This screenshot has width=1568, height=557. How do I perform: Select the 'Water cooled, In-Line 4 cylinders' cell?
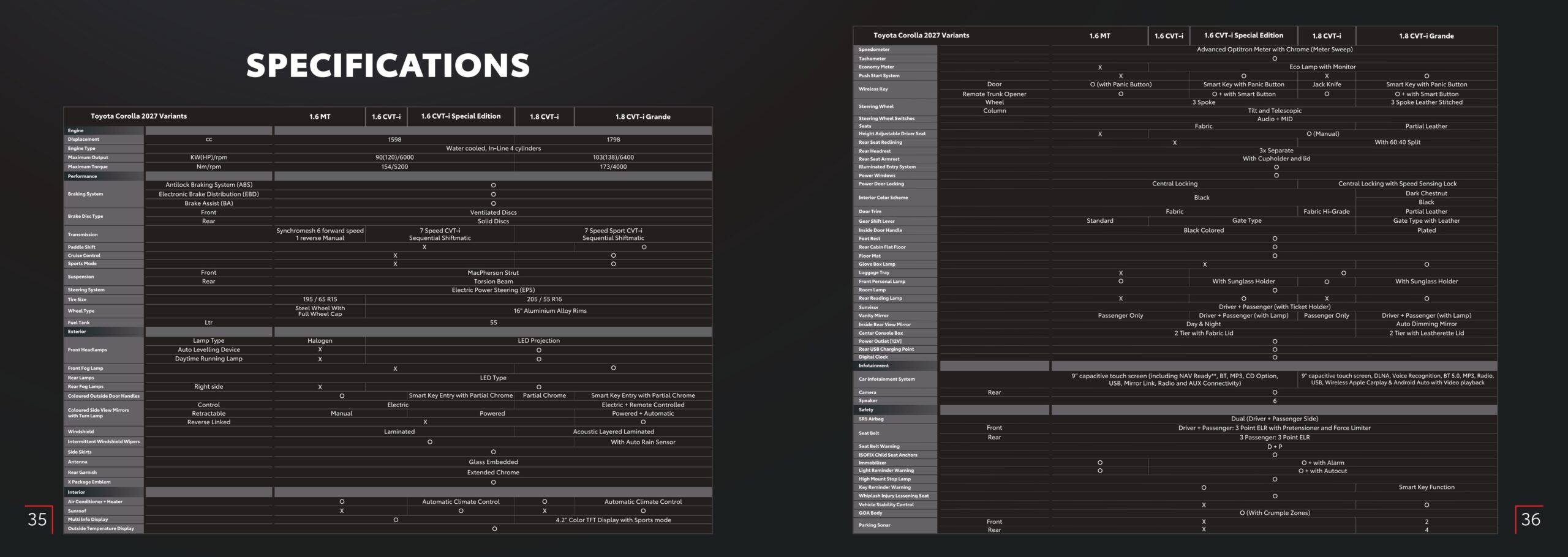[493, 148]
